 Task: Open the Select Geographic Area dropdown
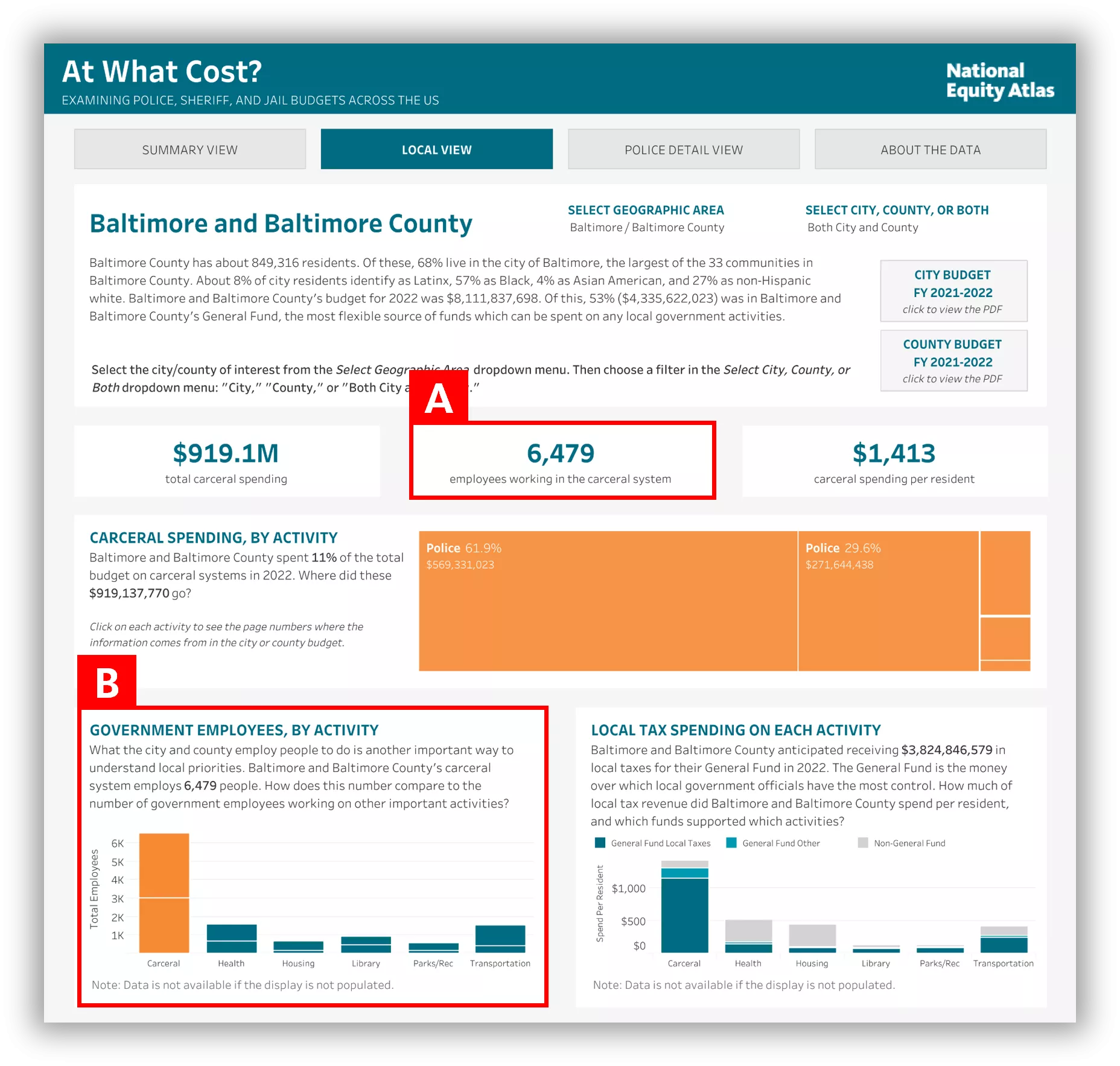[x=646, y=228]
